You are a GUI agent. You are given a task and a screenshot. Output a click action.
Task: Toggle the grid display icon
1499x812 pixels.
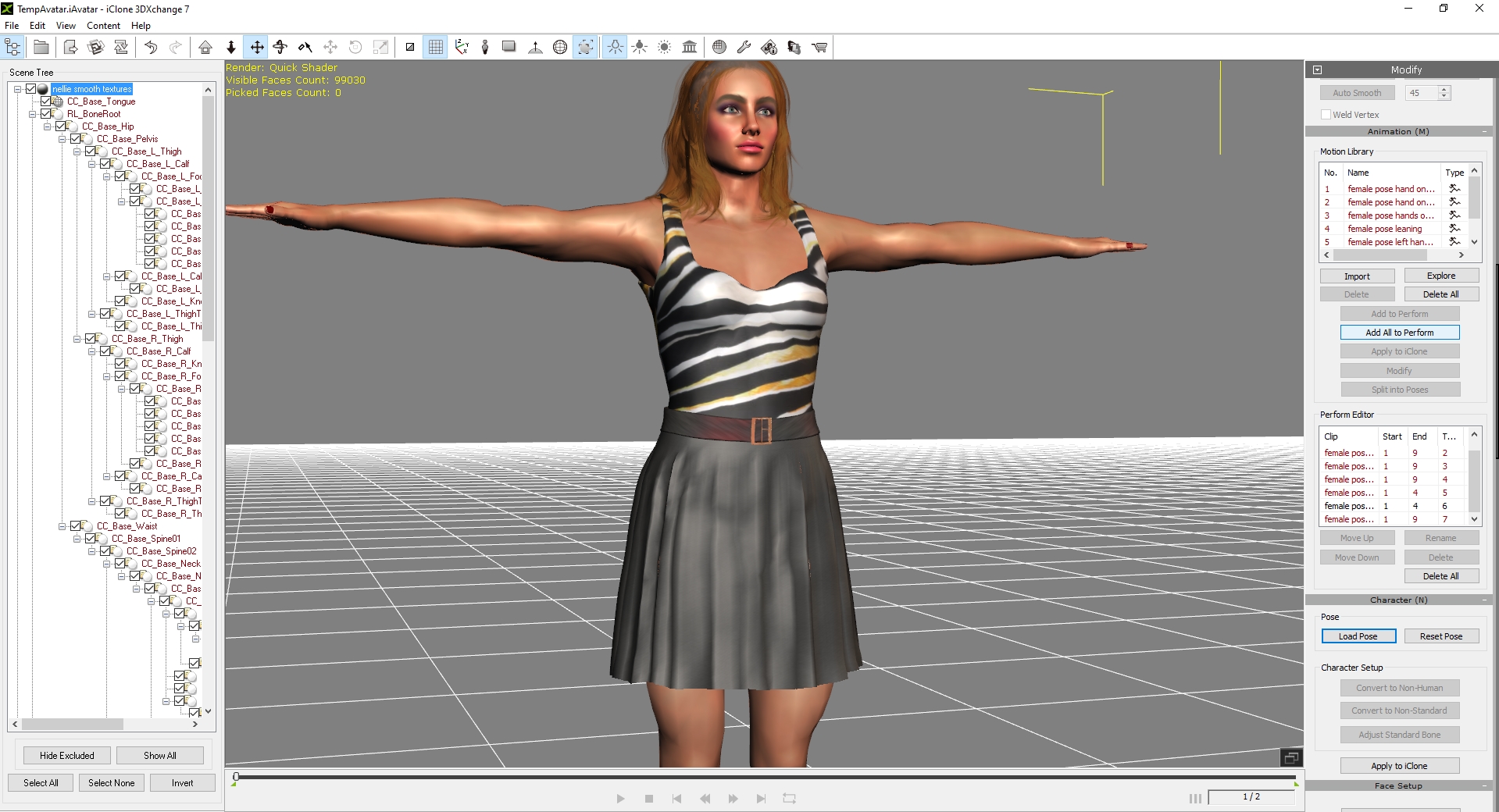click(x=435, y=48)
